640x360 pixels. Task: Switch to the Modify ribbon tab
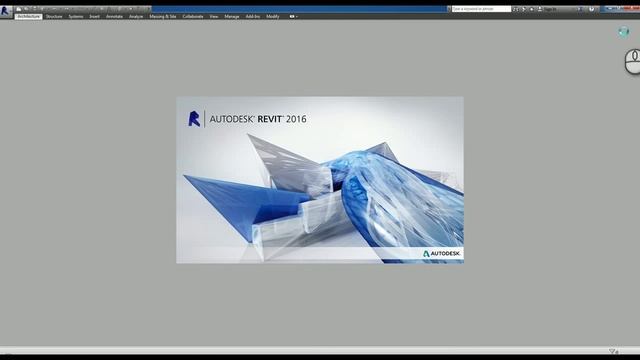tap(273, 17)
